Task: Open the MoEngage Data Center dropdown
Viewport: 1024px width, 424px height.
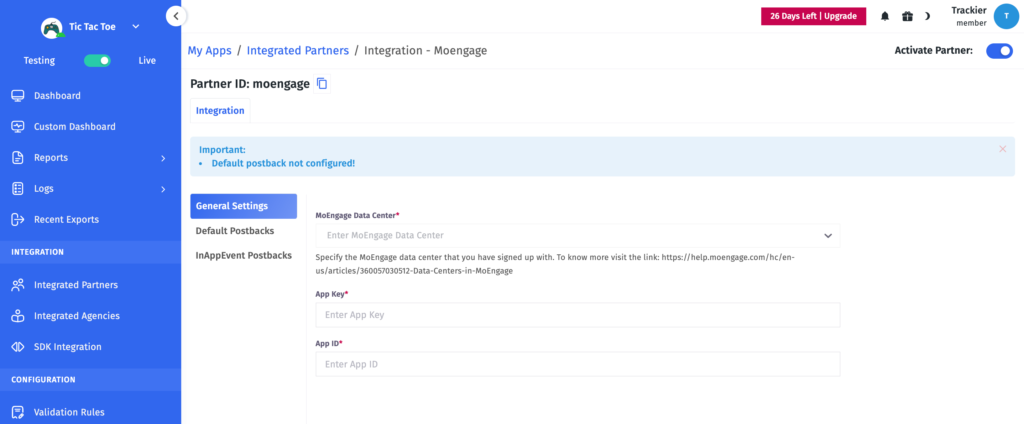Action: (x=578, y=235)
